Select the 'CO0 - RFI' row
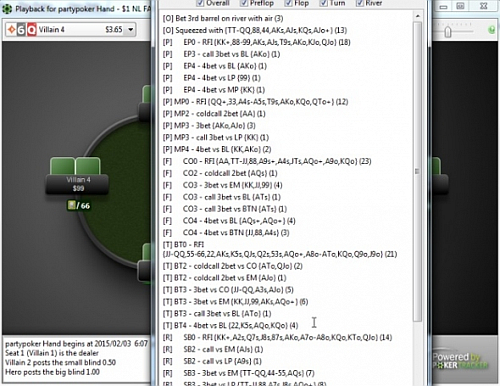This screenshot has width=500, height=386. 267,161
